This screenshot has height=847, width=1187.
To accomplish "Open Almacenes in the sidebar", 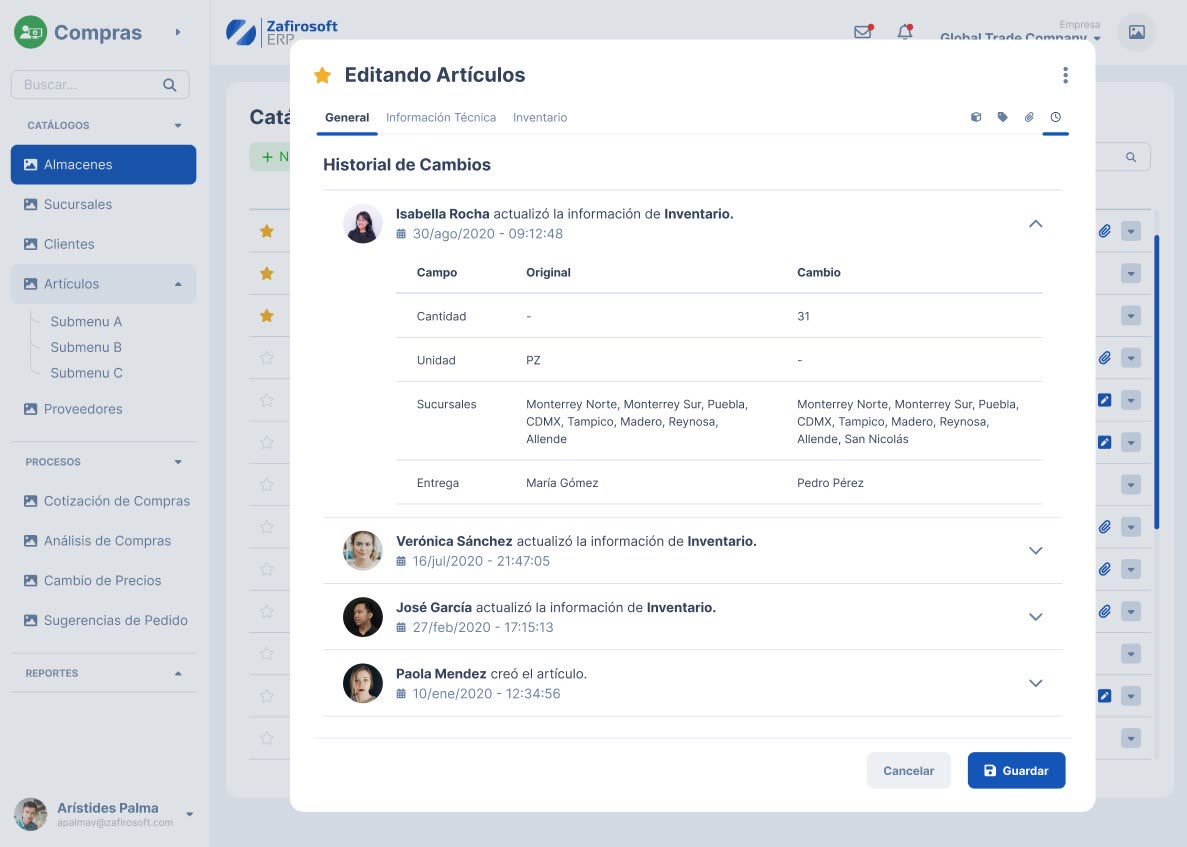I will click(103, 164).
